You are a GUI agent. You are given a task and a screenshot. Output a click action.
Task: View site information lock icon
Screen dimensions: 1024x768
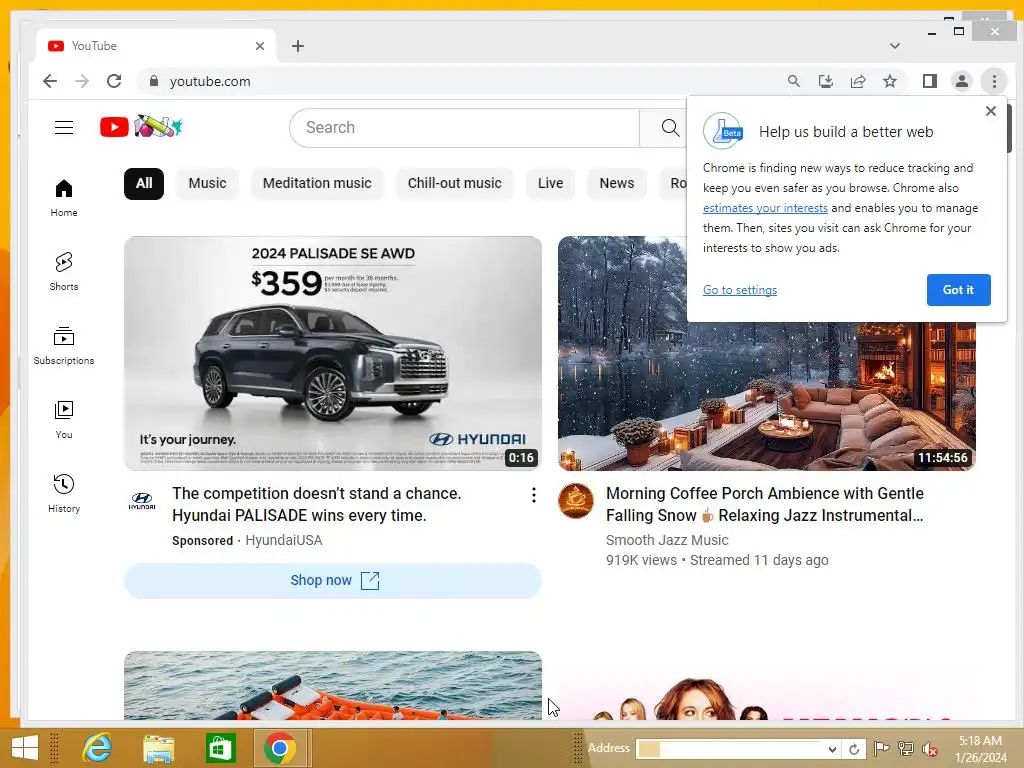pyautogui.click(x=153, y=81)
